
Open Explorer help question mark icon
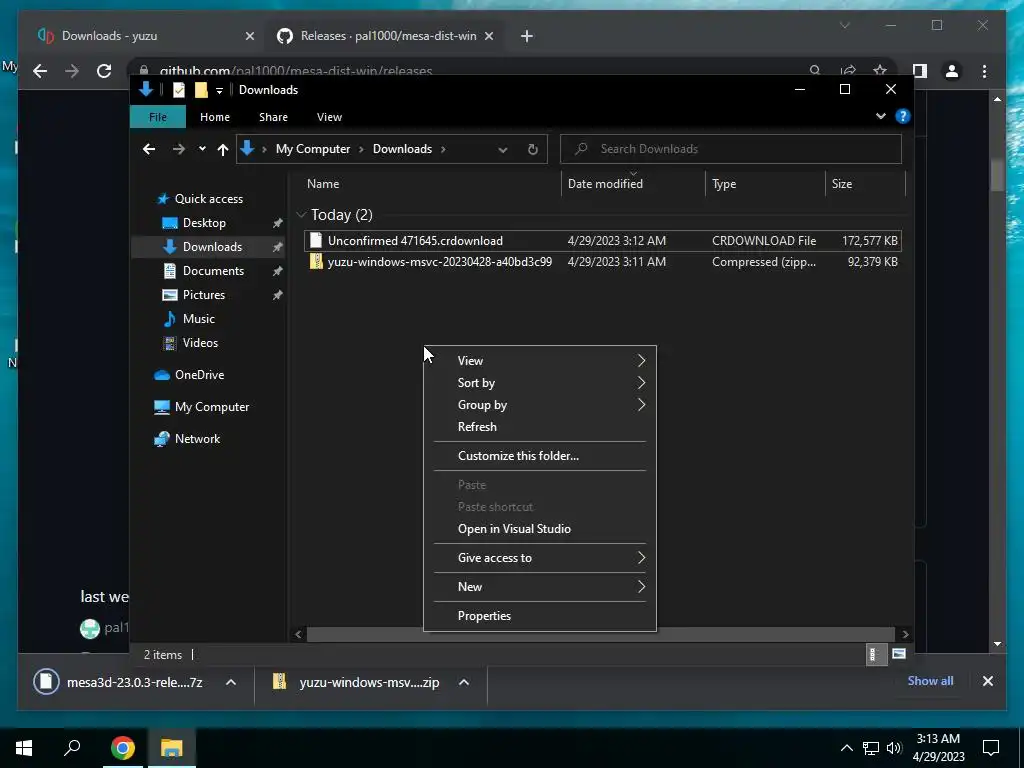pos(903,116)
